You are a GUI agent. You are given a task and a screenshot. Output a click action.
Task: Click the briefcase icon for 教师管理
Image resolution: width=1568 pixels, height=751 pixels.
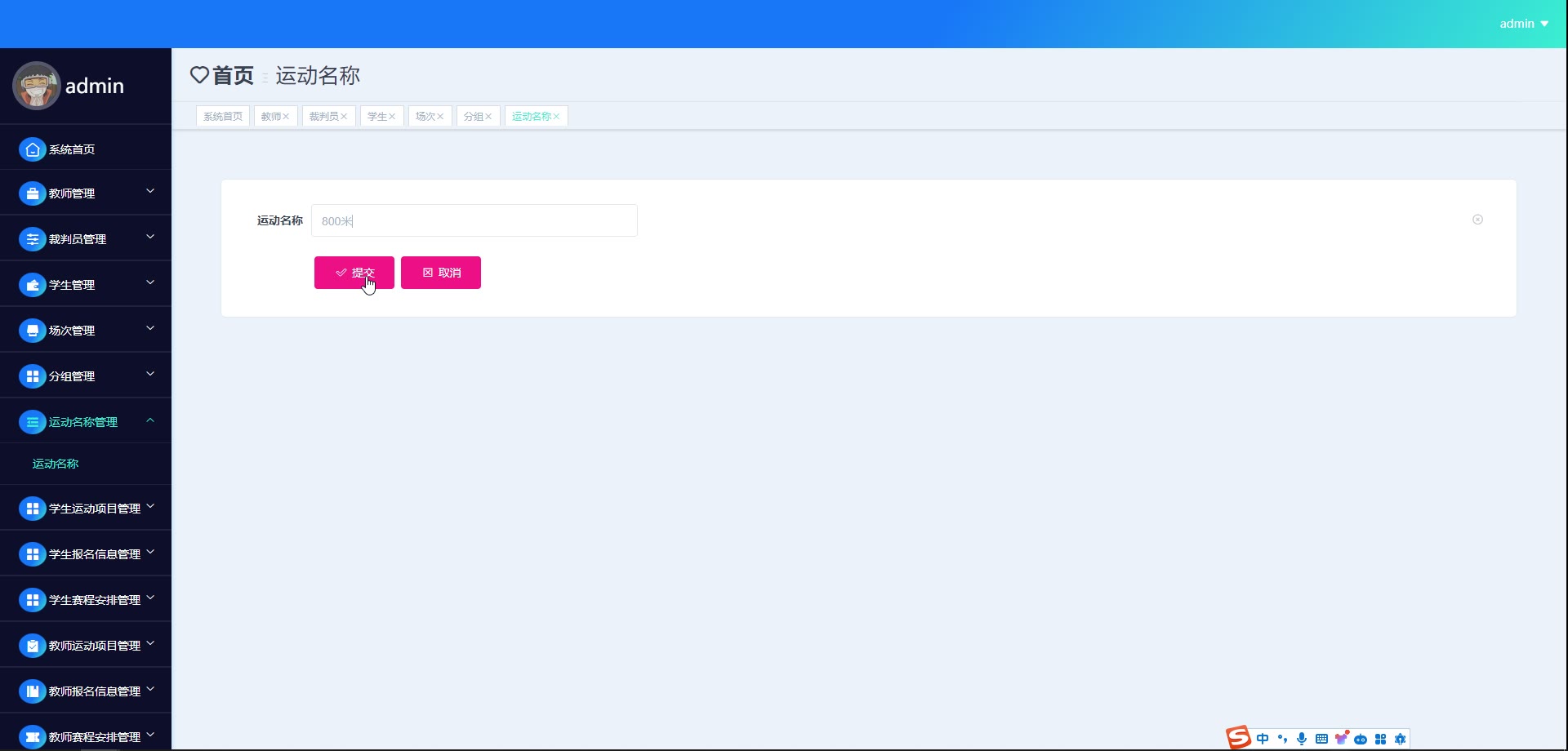click(33, 193)
